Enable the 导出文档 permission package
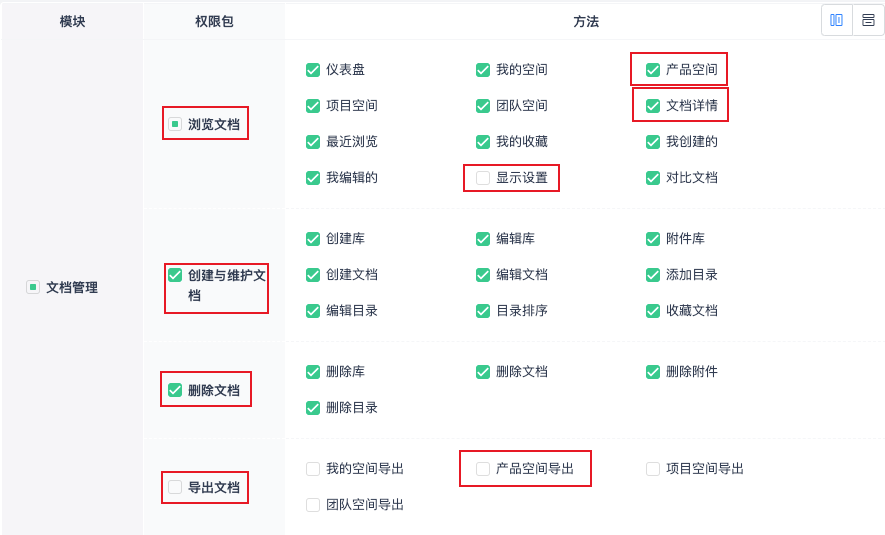This screenshot has height=535, width=885. point(175,487)
